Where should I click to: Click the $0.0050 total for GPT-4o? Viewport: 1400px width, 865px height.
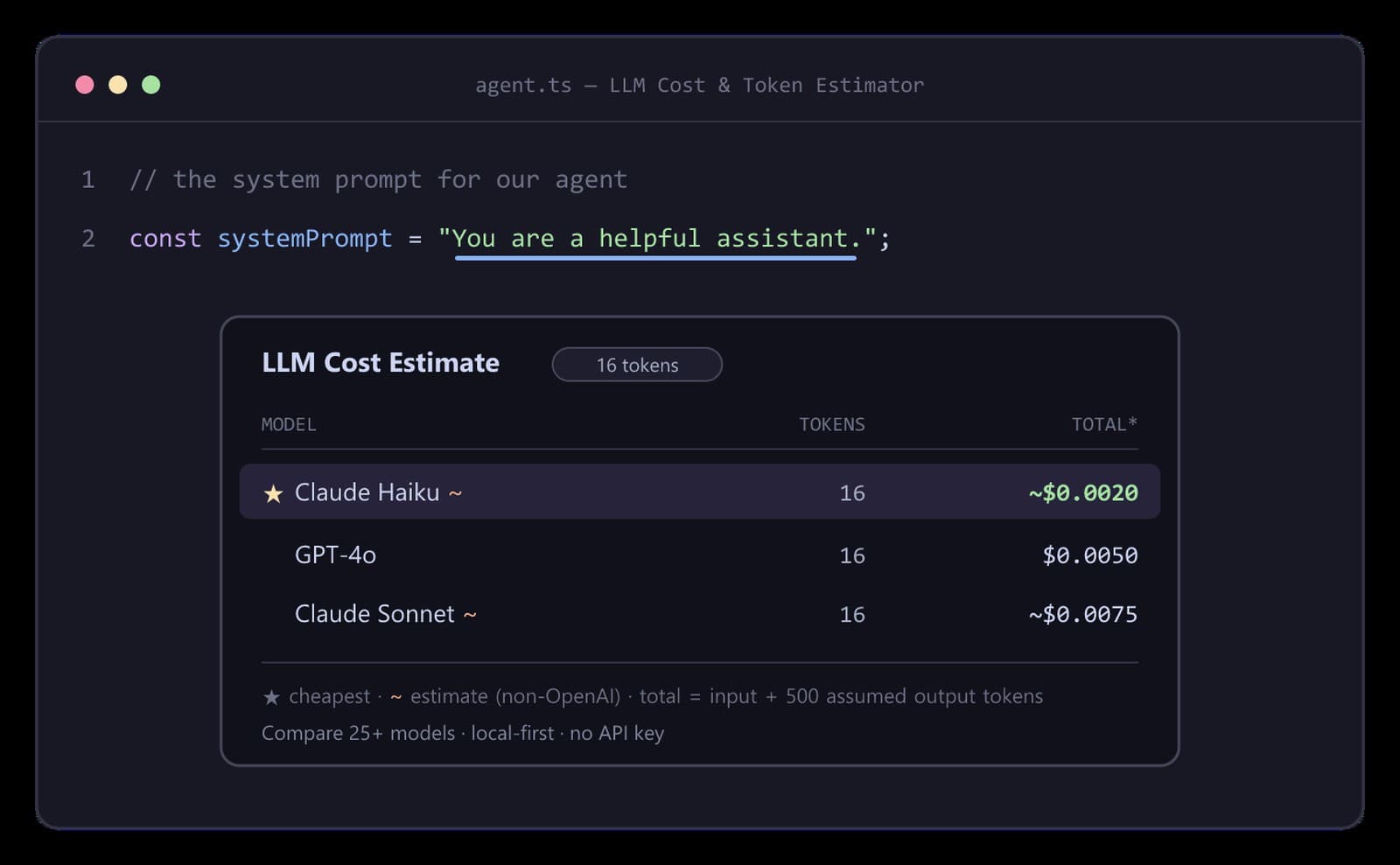tap(1090, 555)
